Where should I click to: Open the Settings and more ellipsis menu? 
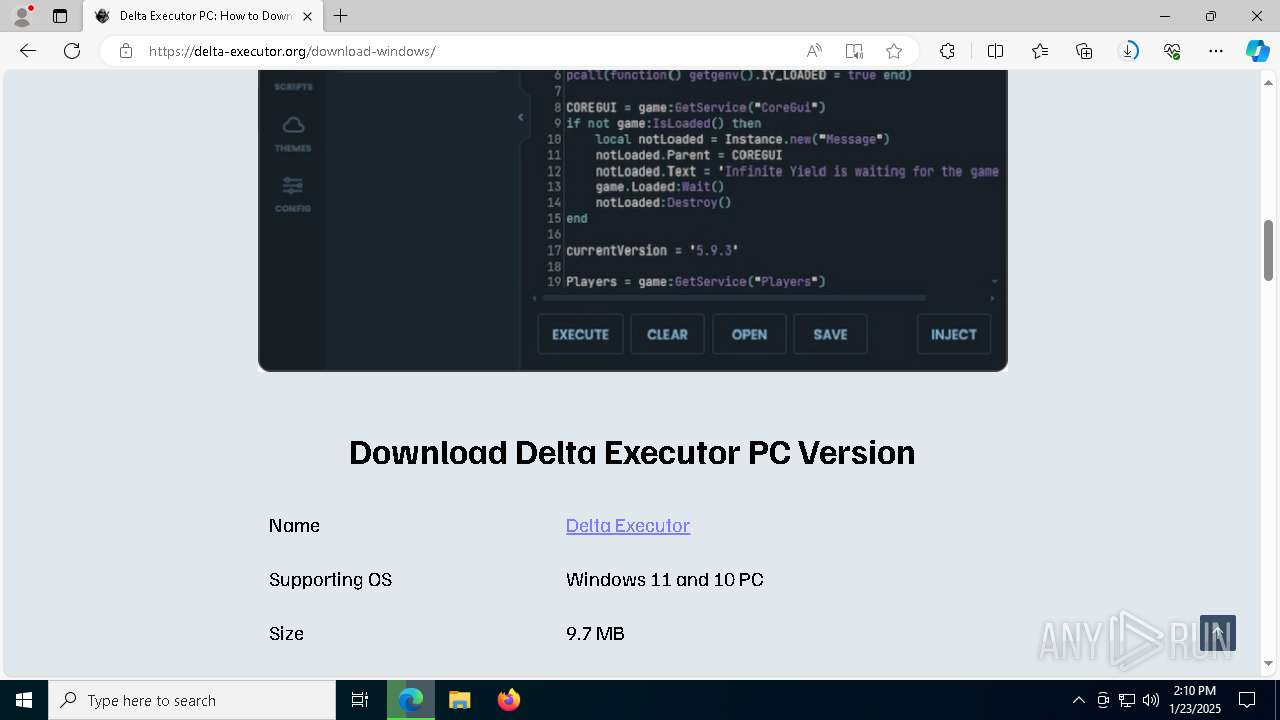[1216, 51]
